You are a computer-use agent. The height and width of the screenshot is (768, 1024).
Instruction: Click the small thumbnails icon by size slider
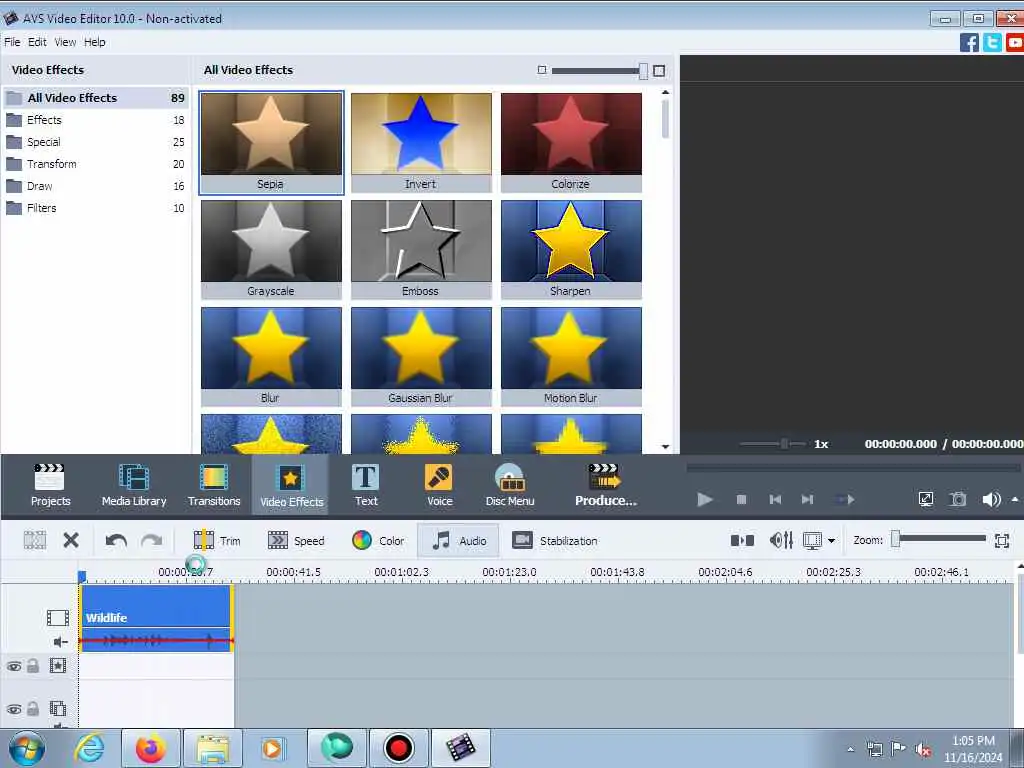click(x=541, y=70)
